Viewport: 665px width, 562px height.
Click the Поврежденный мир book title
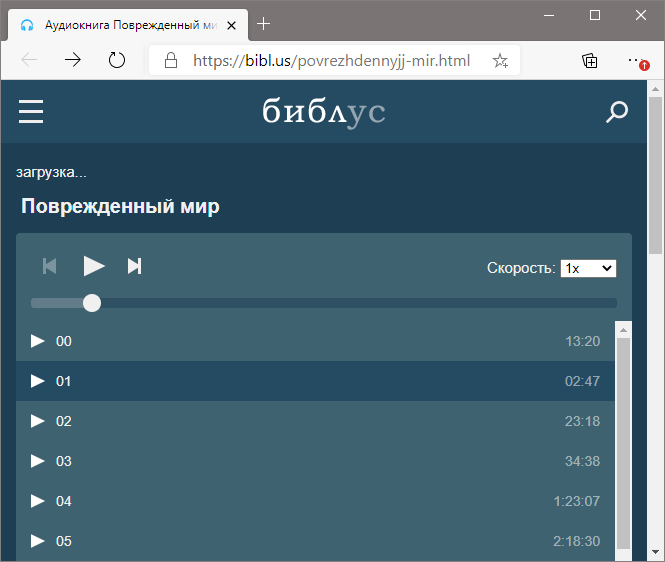(120, 206)
